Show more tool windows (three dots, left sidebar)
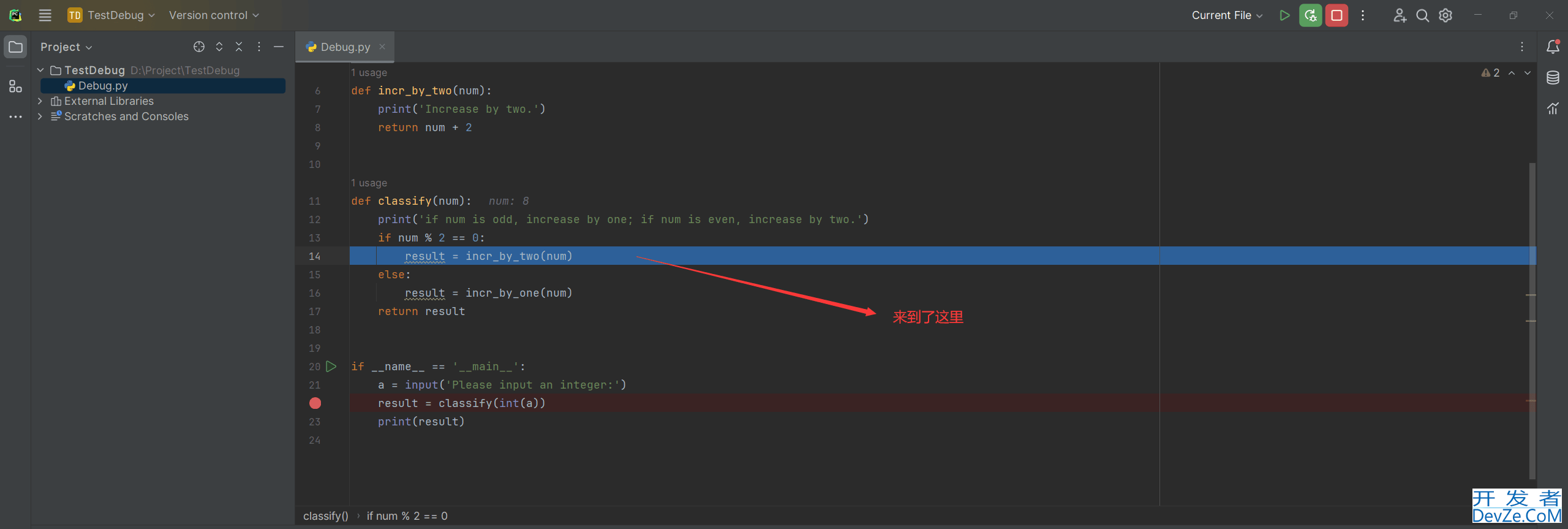The width and height of the screenshot is (1568, 529). click(x=15, y=116)
